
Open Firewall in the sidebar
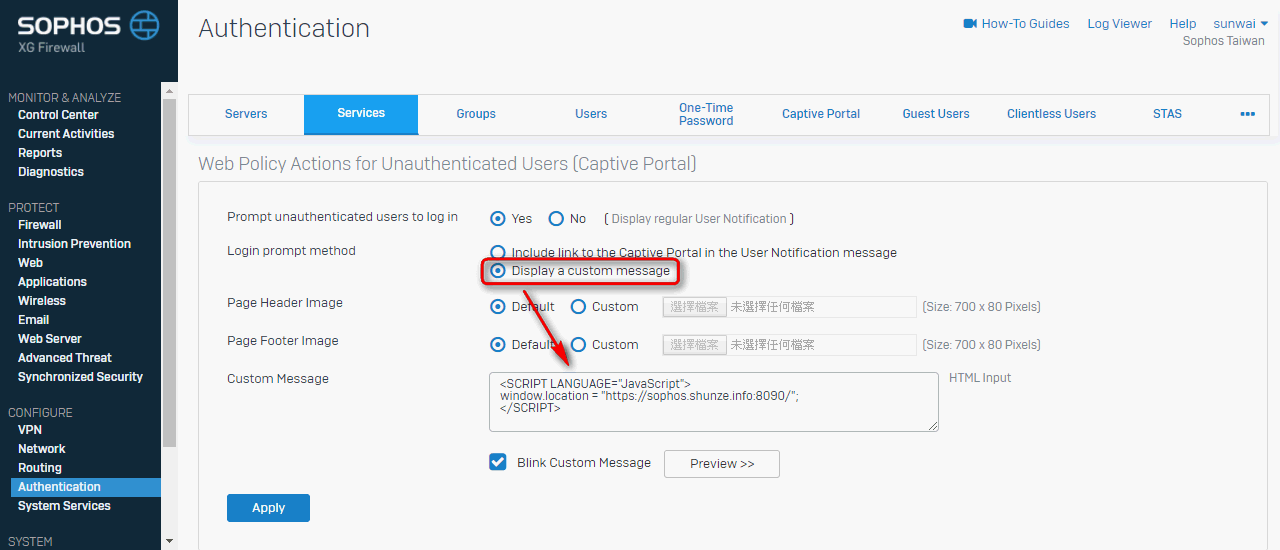40,225
